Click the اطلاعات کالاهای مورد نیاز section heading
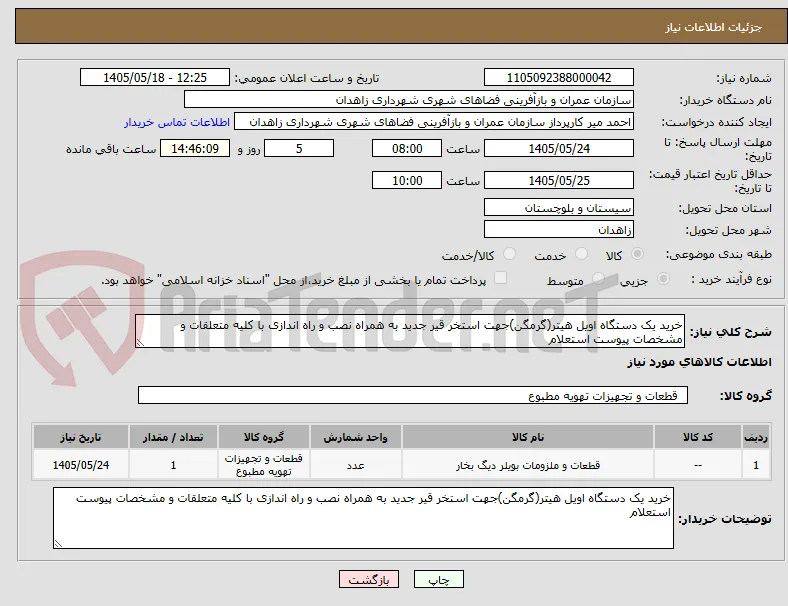 click(x=699, y=362)
